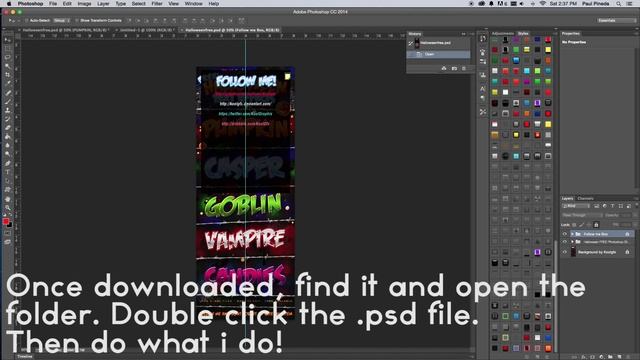Select the Move tool in the toolbox
The height and width of the screenshot is (360, 640).
click(8, 40)
